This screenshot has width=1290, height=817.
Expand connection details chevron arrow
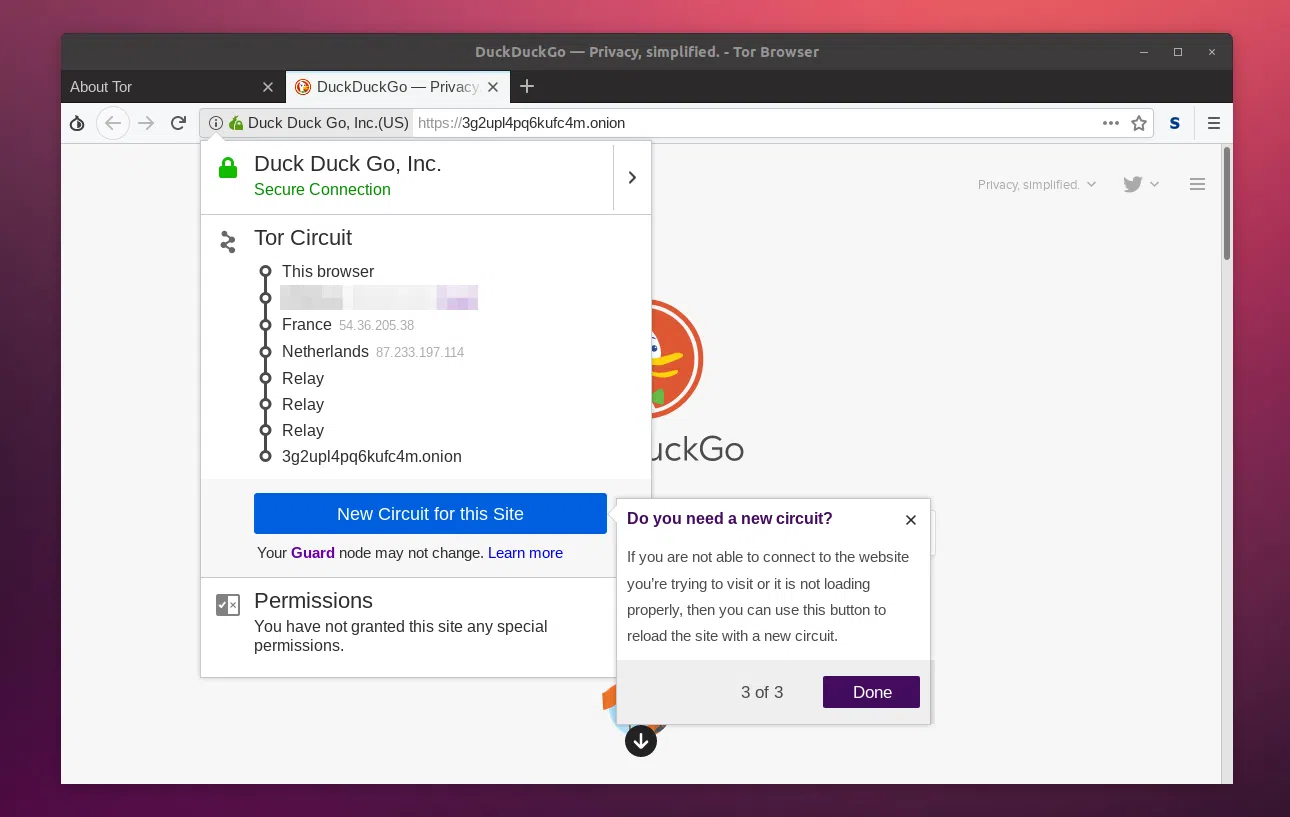click(632, 177)
